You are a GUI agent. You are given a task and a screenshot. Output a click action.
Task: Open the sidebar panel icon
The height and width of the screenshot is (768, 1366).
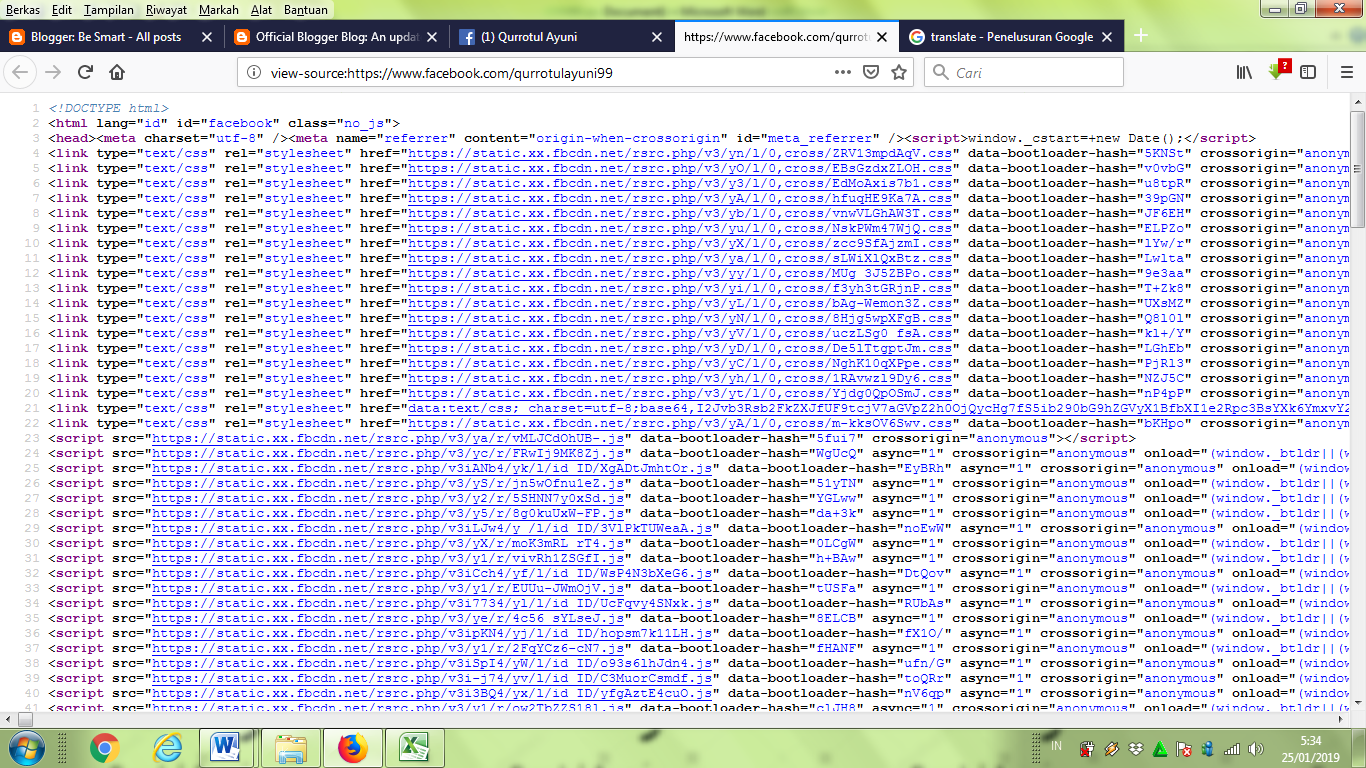(1308, 71)
